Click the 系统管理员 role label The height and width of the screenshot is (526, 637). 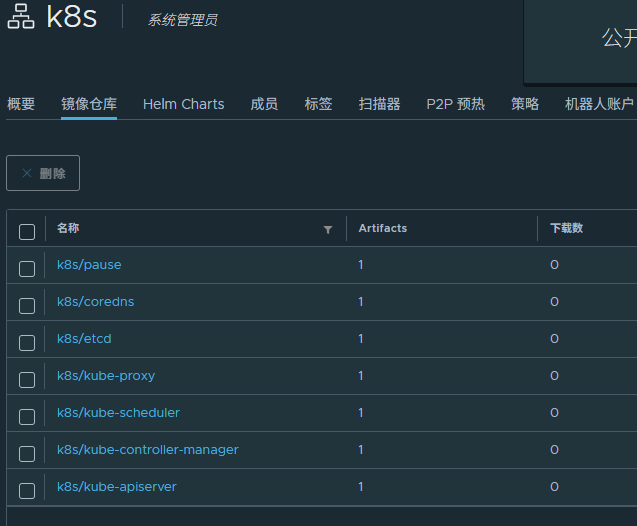182,20
